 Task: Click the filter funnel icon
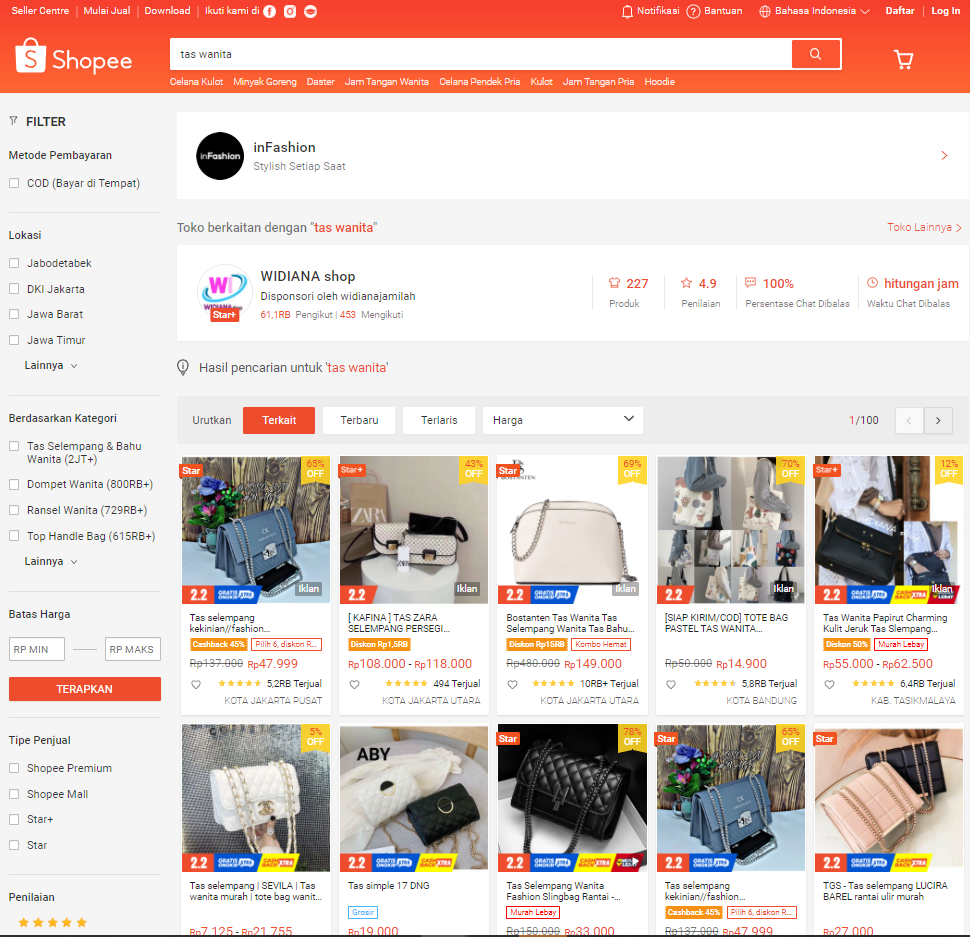pos(14,121)
